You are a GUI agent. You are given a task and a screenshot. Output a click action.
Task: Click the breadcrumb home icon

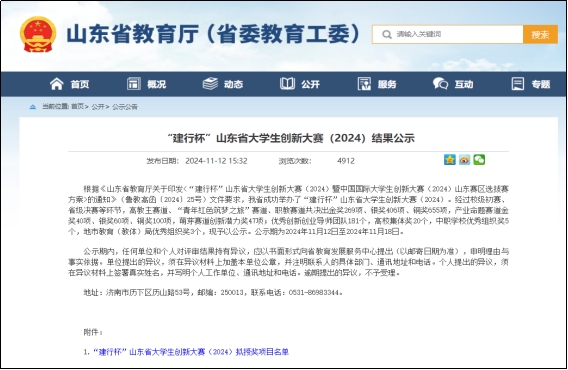(33, 107)
